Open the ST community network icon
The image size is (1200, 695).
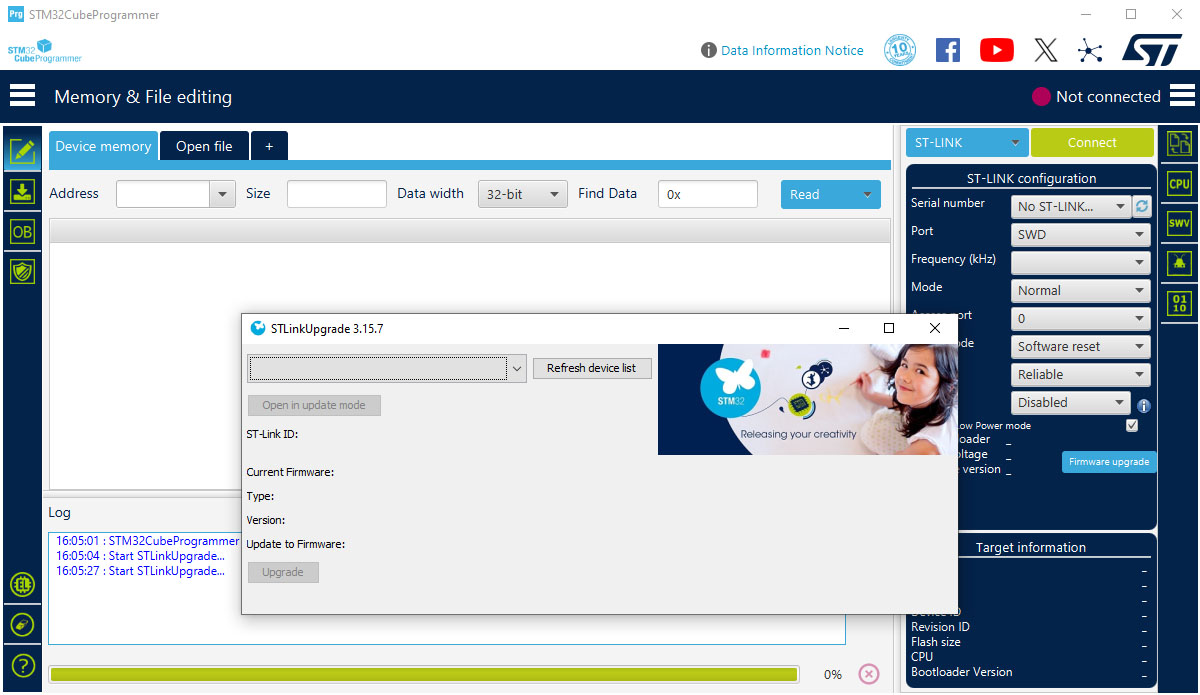(x=1090, y=50)
